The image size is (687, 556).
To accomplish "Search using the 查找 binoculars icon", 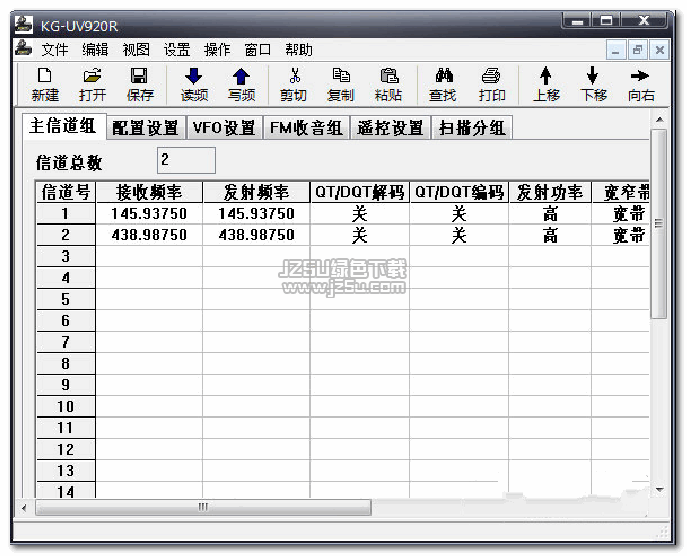I will (x=443, y=85).
